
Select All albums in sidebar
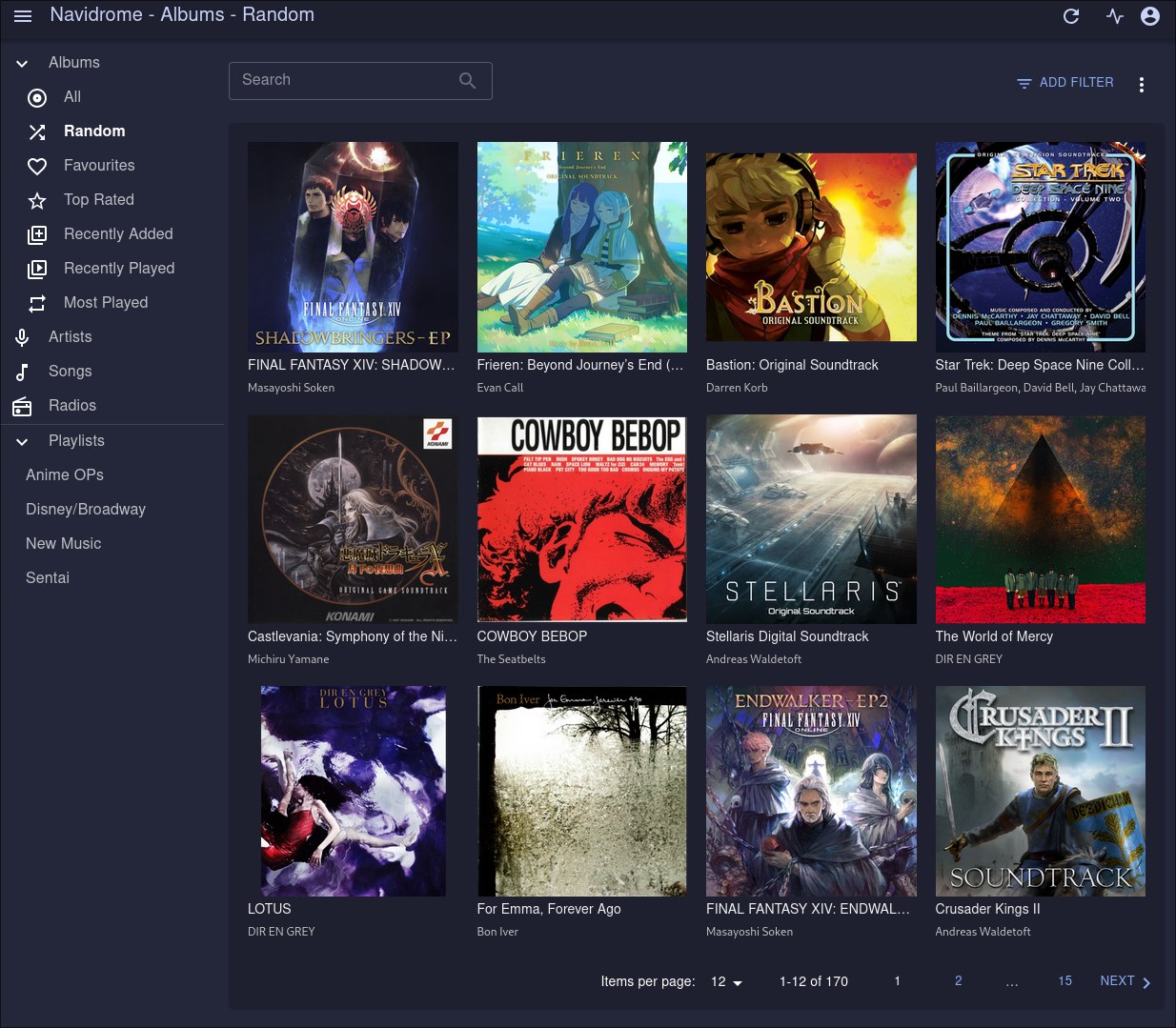click(x=72, y=97)
